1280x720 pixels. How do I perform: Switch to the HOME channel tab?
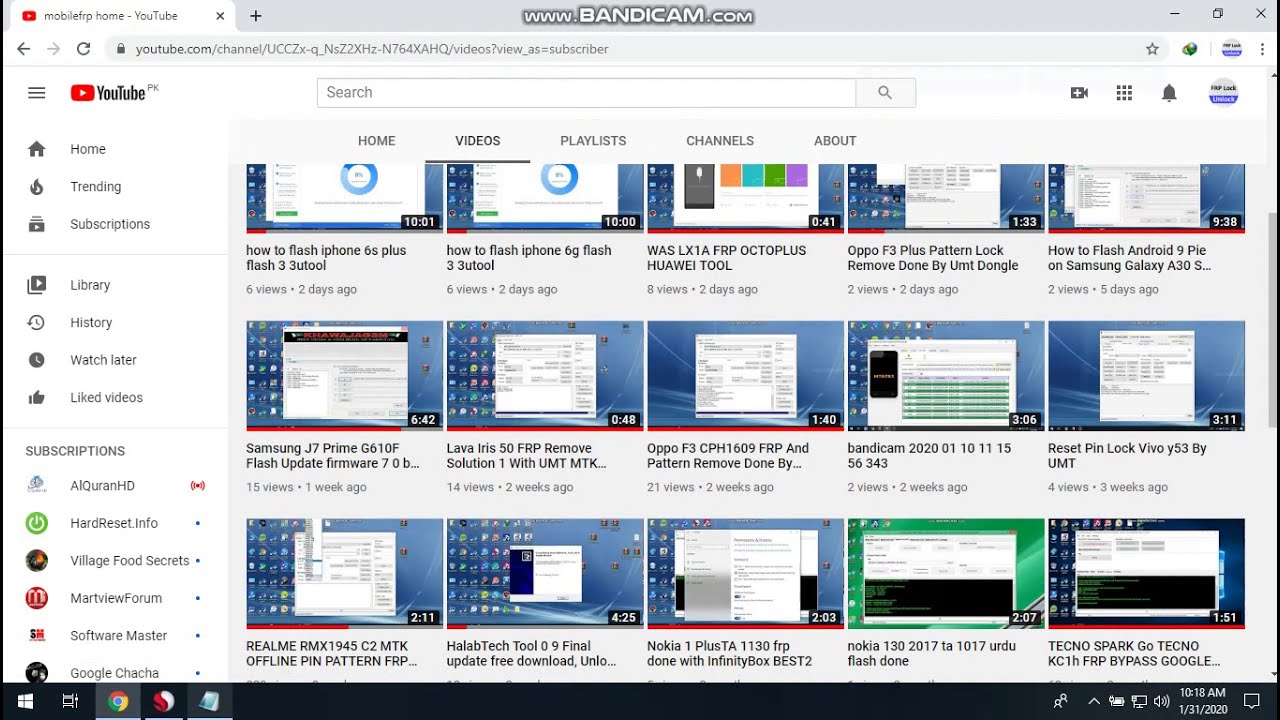coord(377,141)
